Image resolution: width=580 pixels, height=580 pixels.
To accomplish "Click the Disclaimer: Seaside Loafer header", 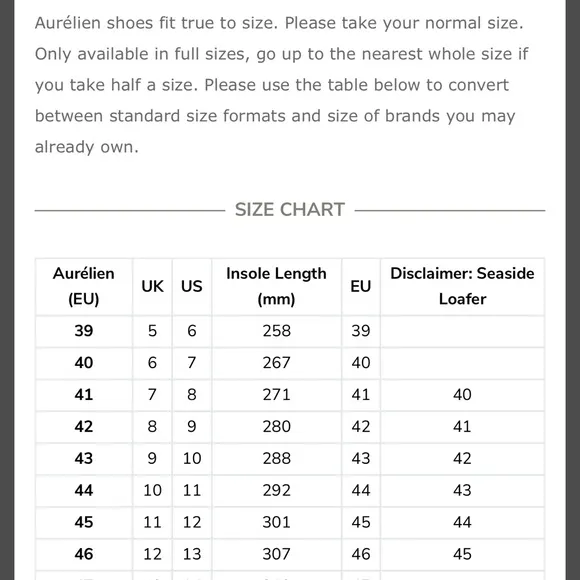I will pyautogui.click(x=462, y=286).
